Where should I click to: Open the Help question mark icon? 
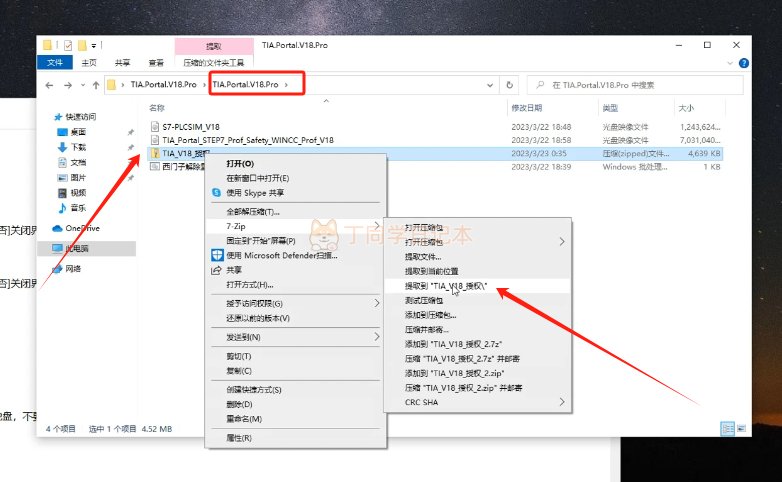744,63
